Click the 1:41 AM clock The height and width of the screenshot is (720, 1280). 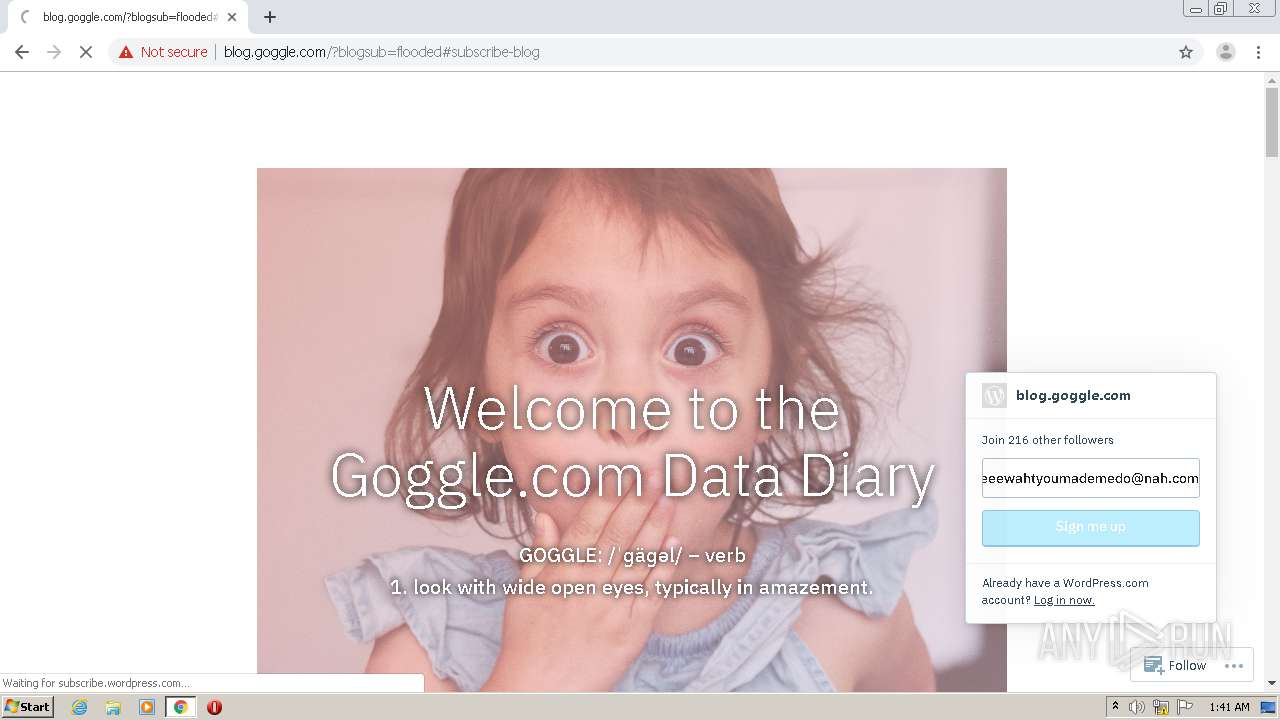1229,707
